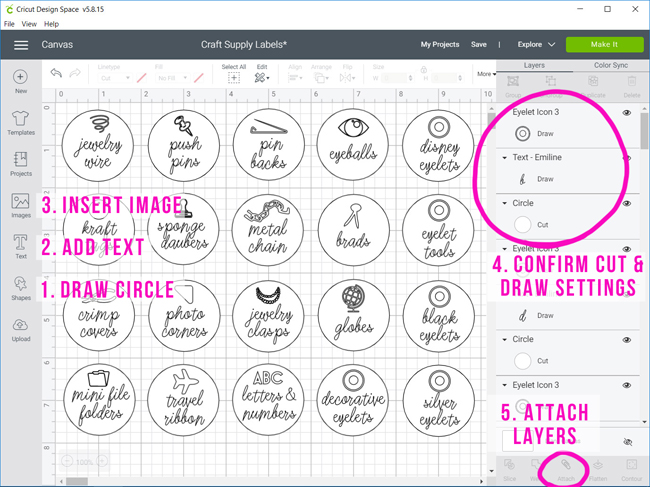
Task: Open the Shapes tool
Action: tap(20, 288)
